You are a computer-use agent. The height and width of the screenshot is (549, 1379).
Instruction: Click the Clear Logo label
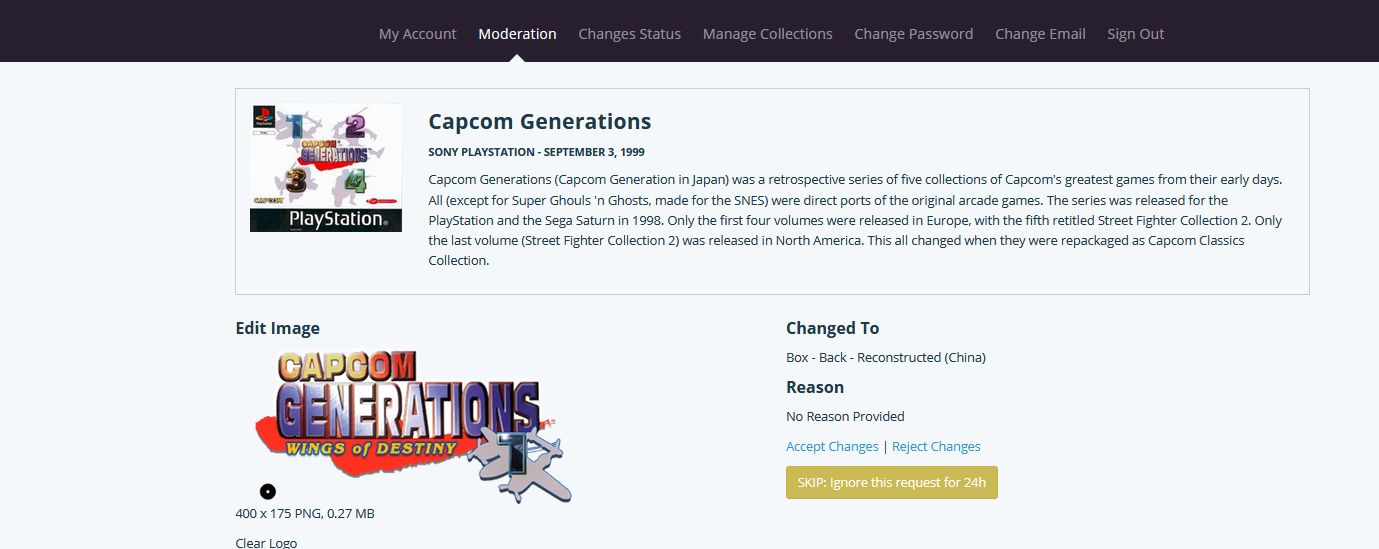coord(266,543)
